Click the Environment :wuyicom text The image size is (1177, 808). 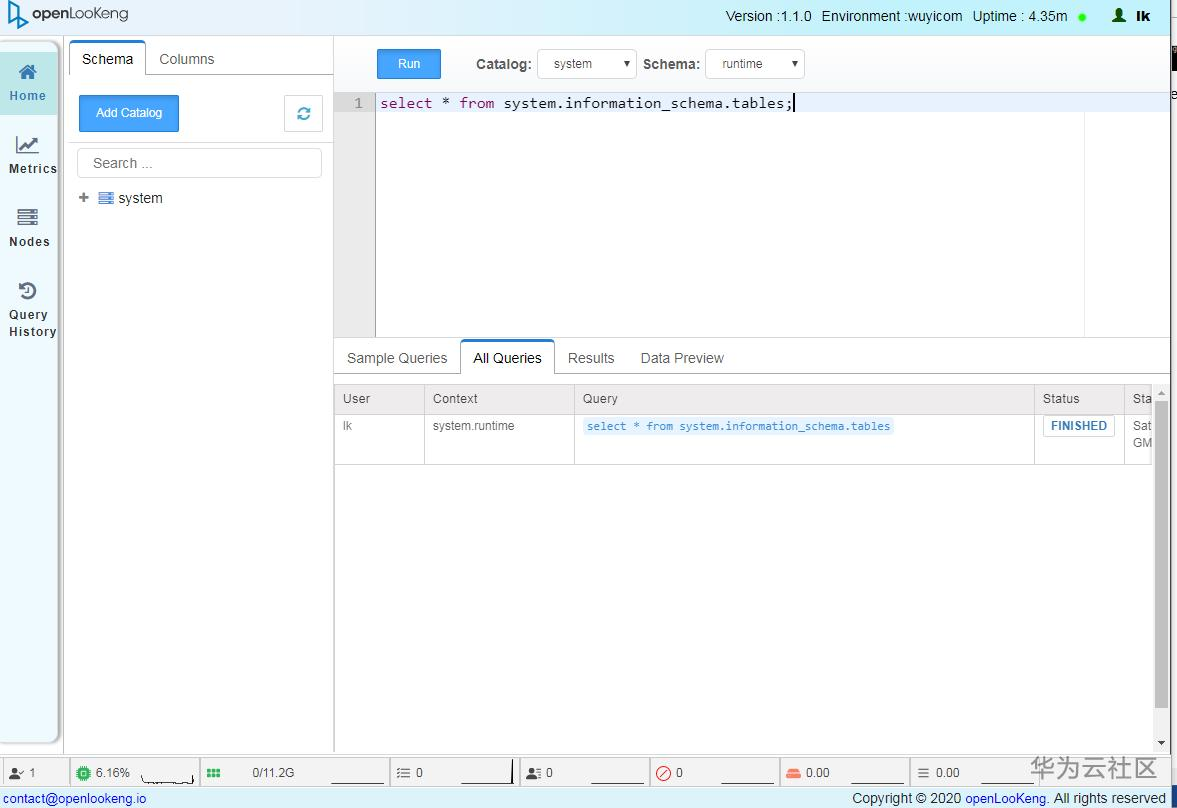[891, 17]
